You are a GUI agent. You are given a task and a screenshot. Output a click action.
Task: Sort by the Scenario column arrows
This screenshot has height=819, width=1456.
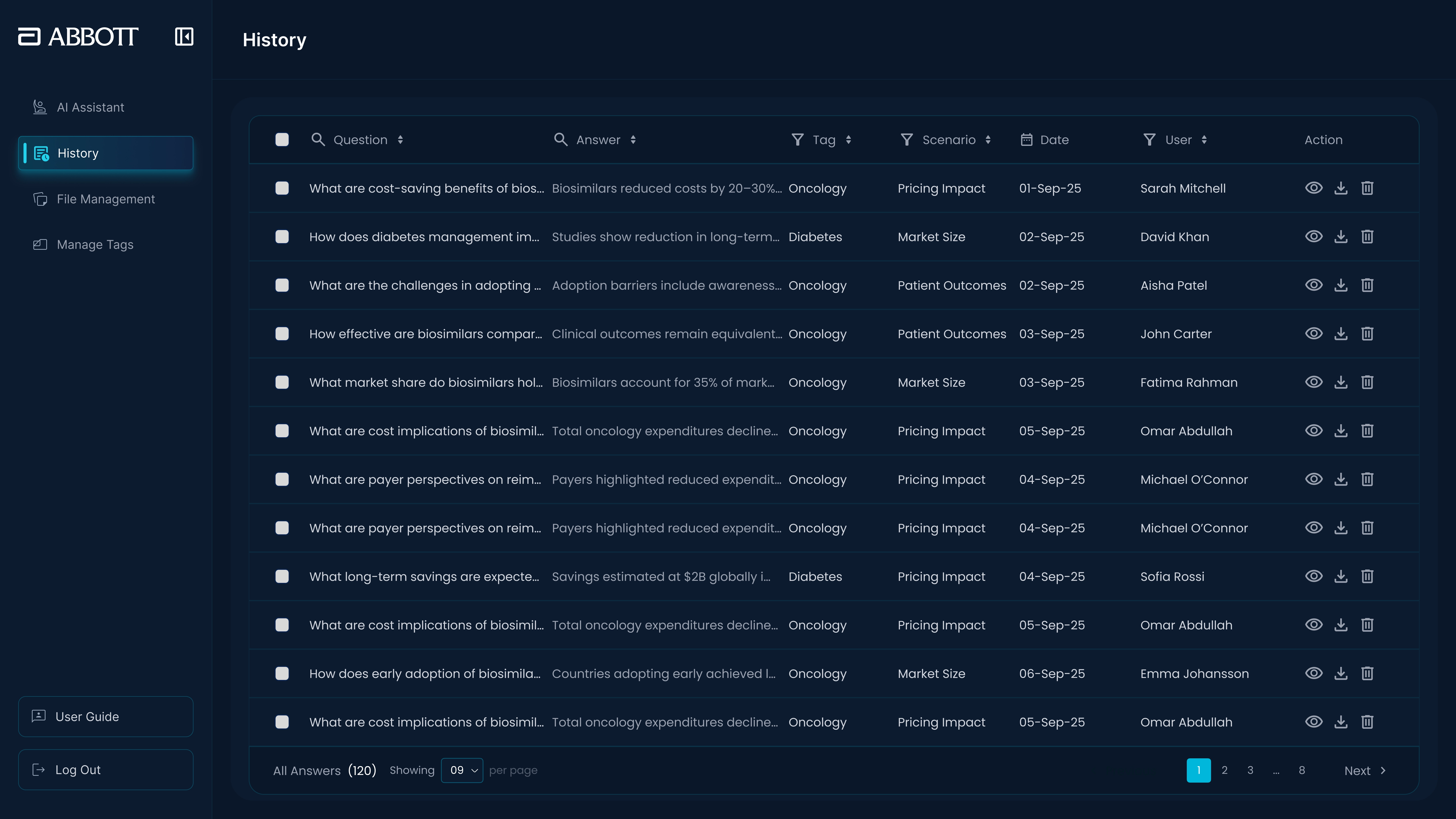point(988,140)
